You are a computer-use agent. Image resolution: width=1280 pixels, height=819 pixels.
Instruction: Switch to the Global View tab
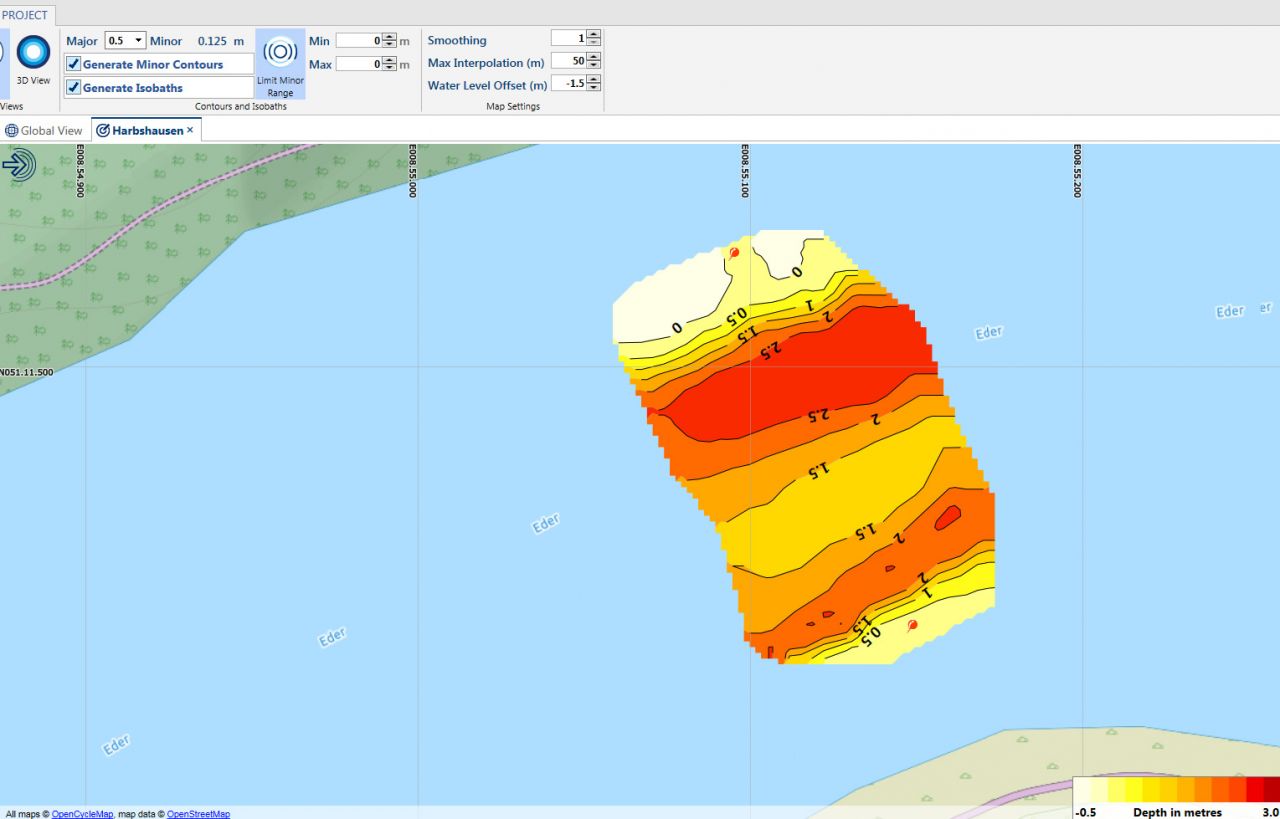pos(51,131)
